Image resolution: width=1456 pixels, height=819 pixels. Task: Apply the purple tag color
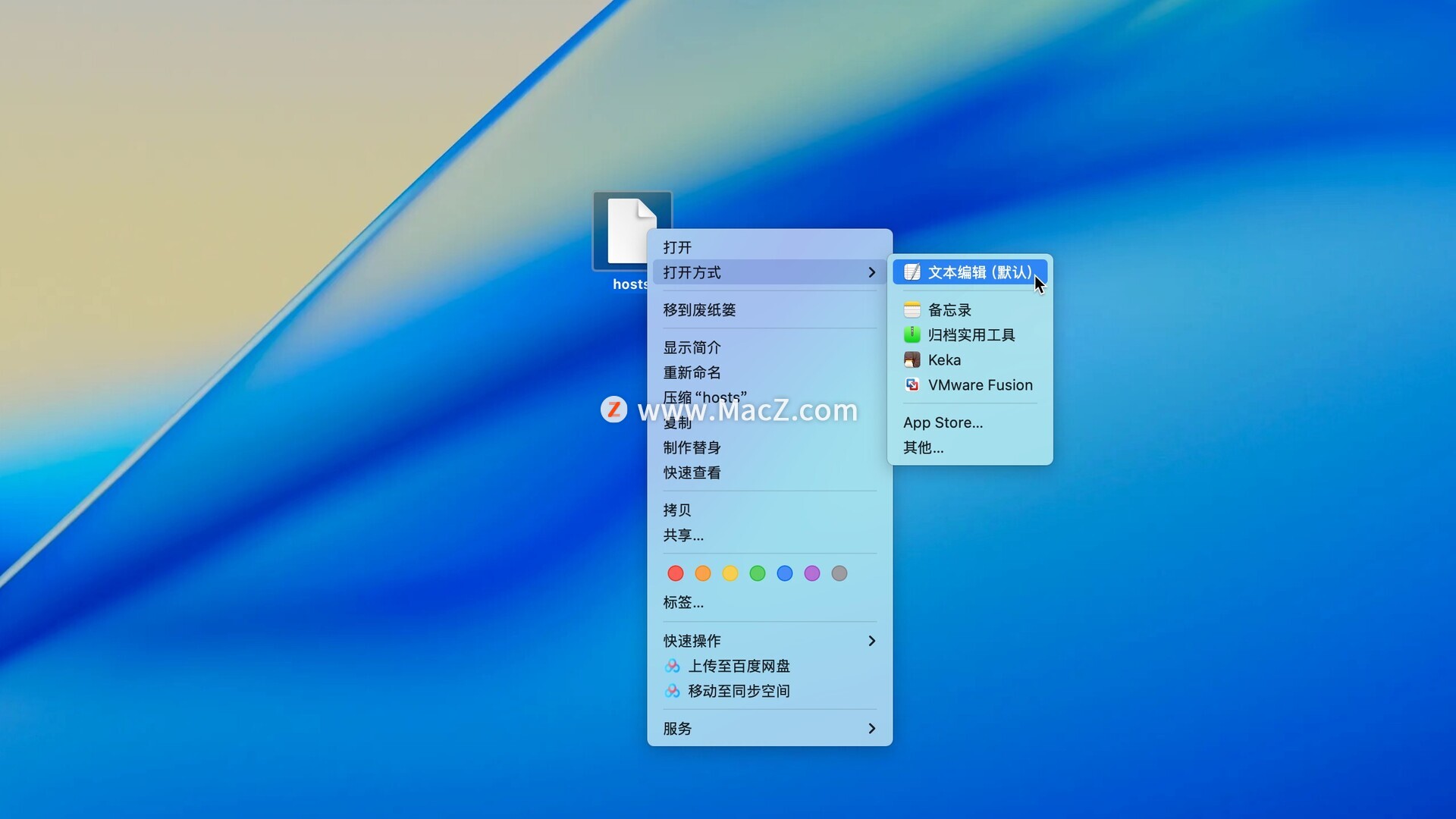[812, 573]
